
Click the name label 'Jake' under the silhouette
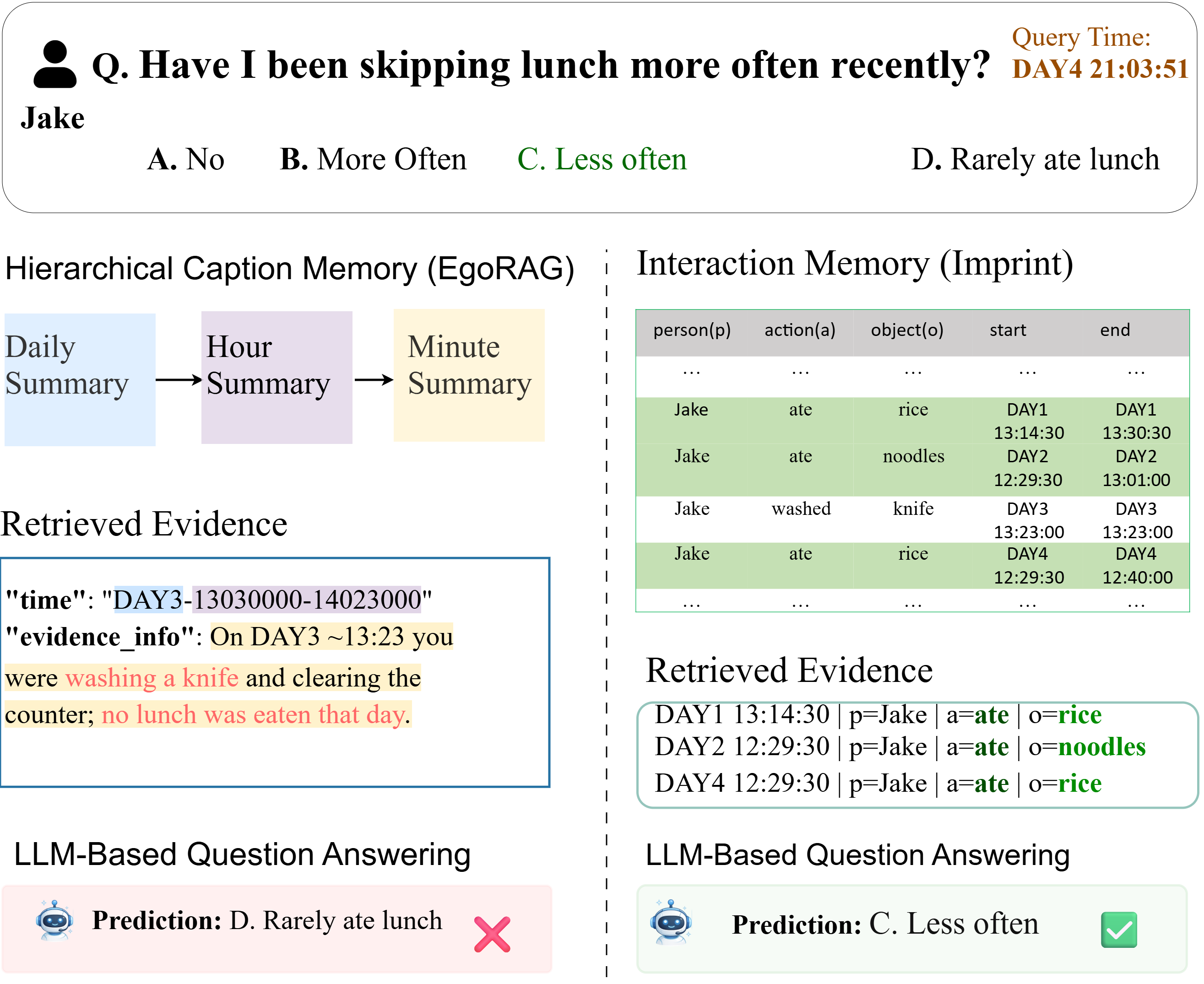click(x=53, y=119)
